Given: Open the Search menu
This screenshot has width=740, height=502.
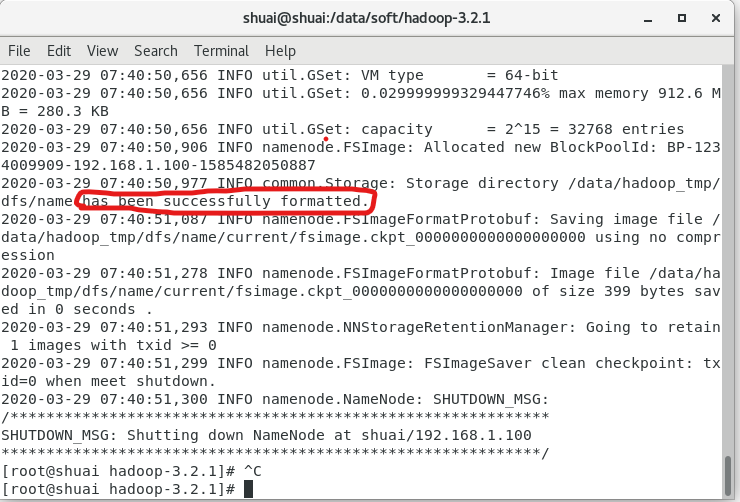Looking at the screenshot, I should [x=155, y=50].
